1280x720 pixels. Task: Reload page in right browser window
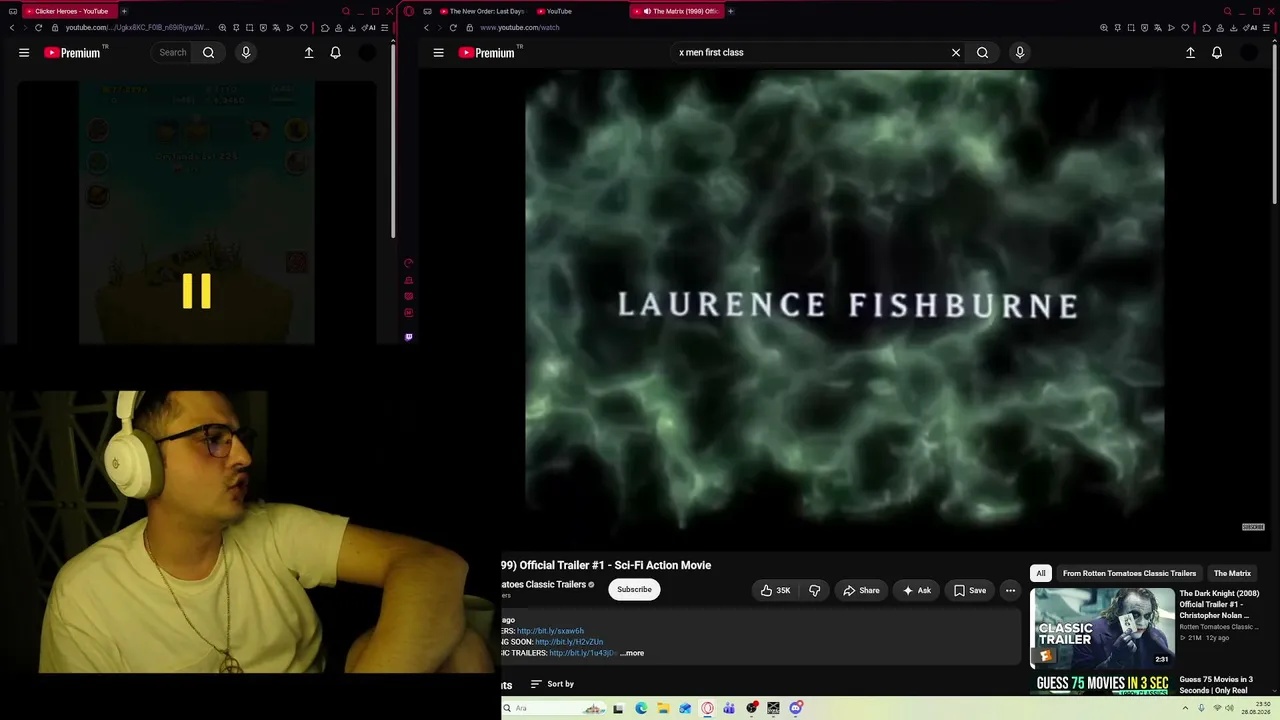coord(453,28)
